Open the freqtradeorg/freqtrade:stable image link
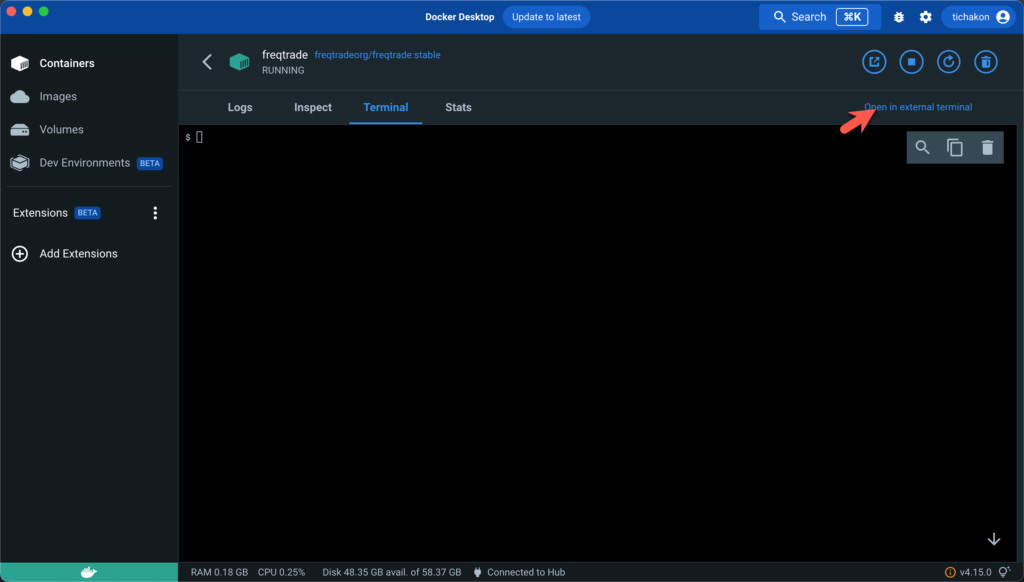Screen dimensions: 1024x582 point(377,55)
